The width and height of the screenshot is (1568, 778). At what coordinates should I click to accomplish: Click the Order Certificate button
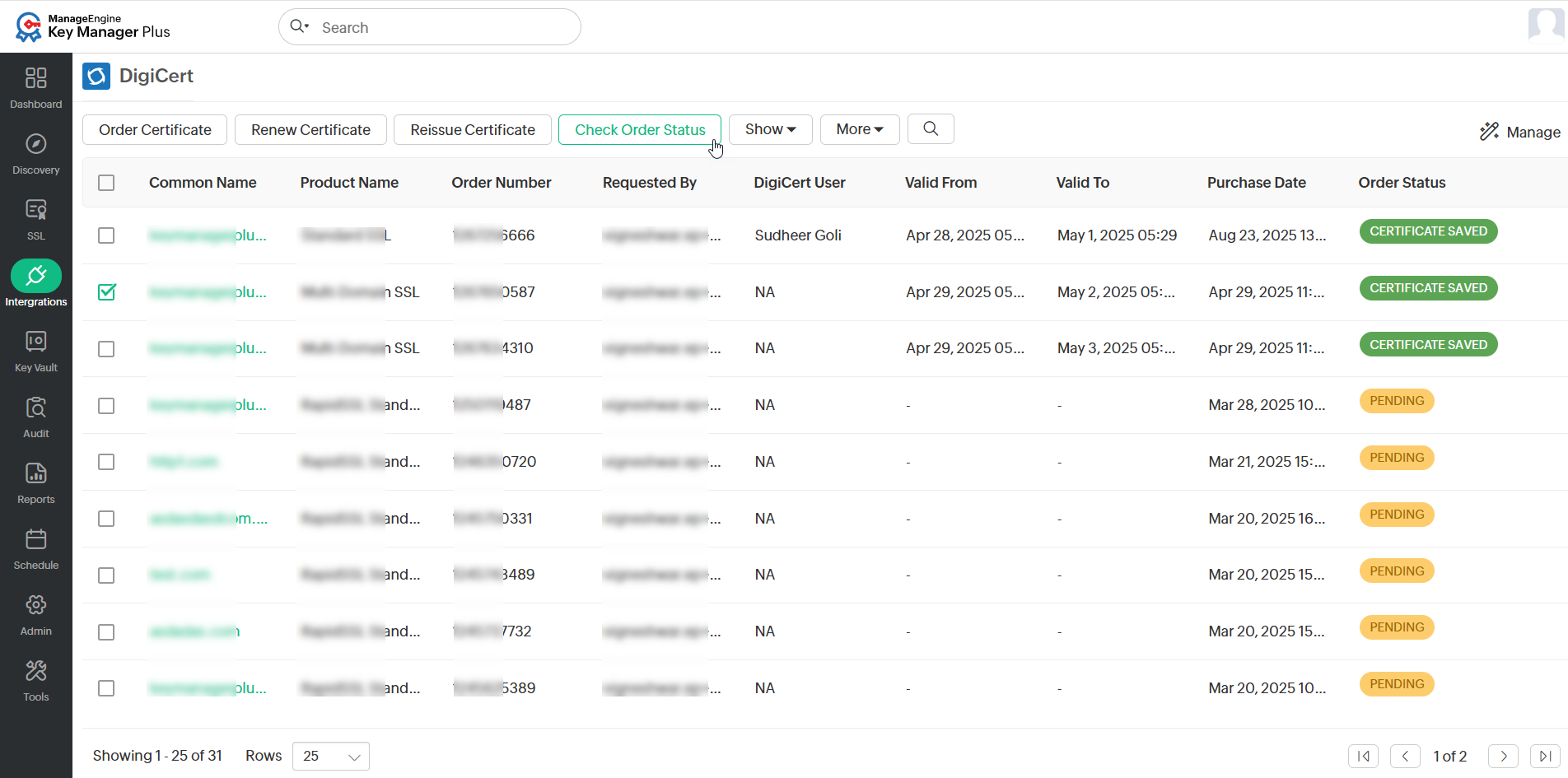click(x=155, y=129)
